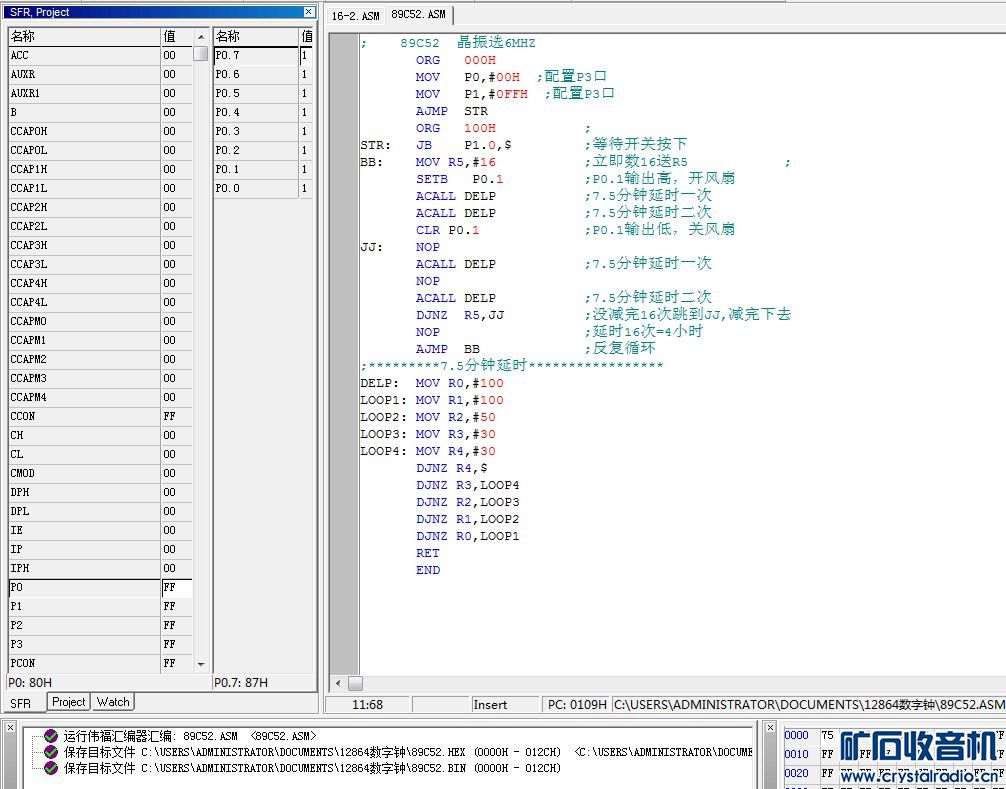Open the Watch bottom tab
Screen dimensions: 1006x789
pos(113,702)
